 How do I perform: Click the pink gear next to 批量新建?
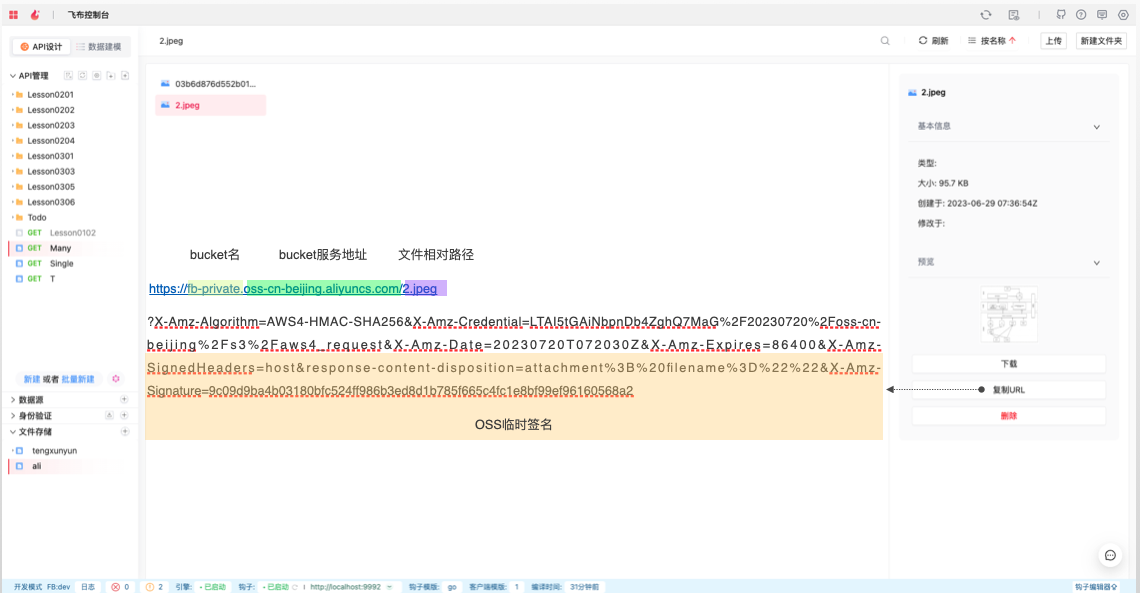pos(116,379)
